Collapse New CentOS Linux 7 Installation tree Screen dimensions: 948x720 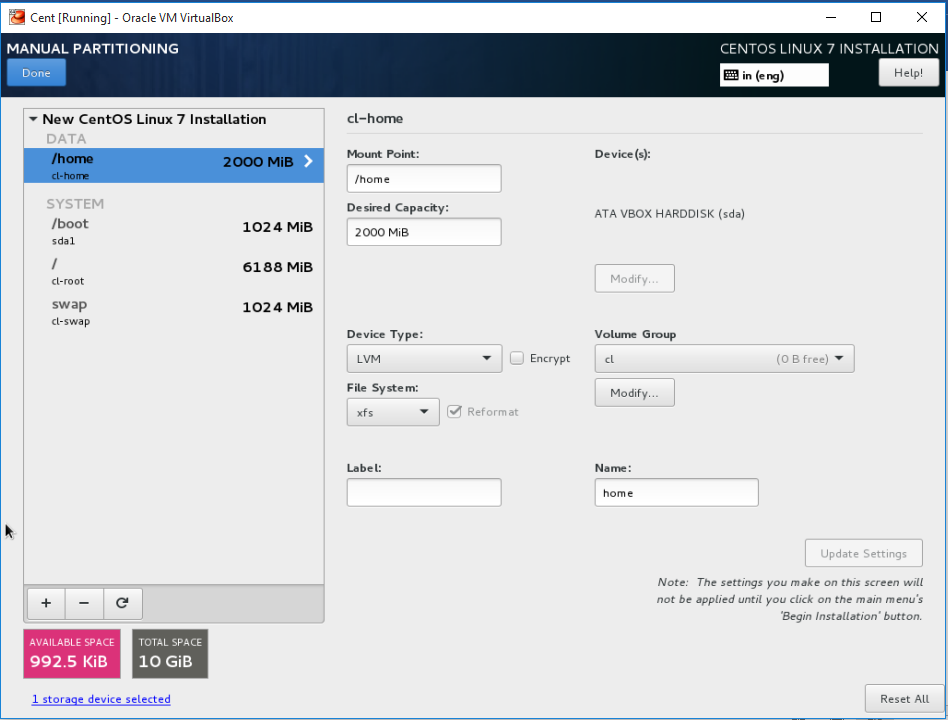click(33, 119)
